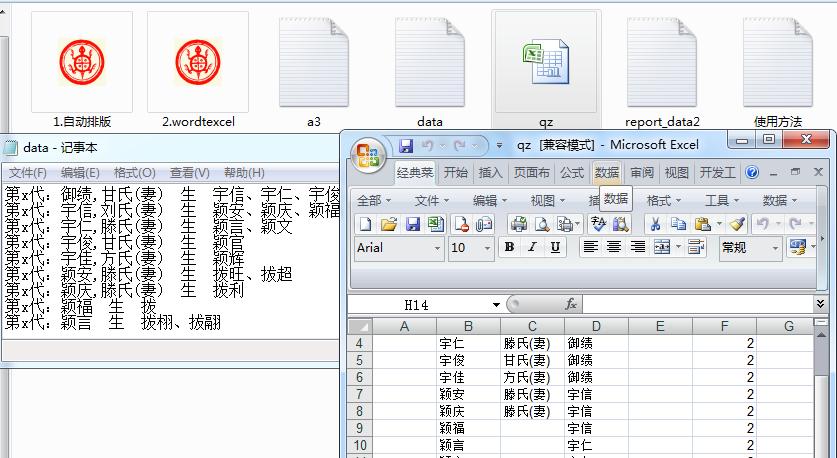Click the Excel vertical scrollbar up arrow
This screenshot has width=837, height=458.
pyautogui.click(x=821, y=334)
